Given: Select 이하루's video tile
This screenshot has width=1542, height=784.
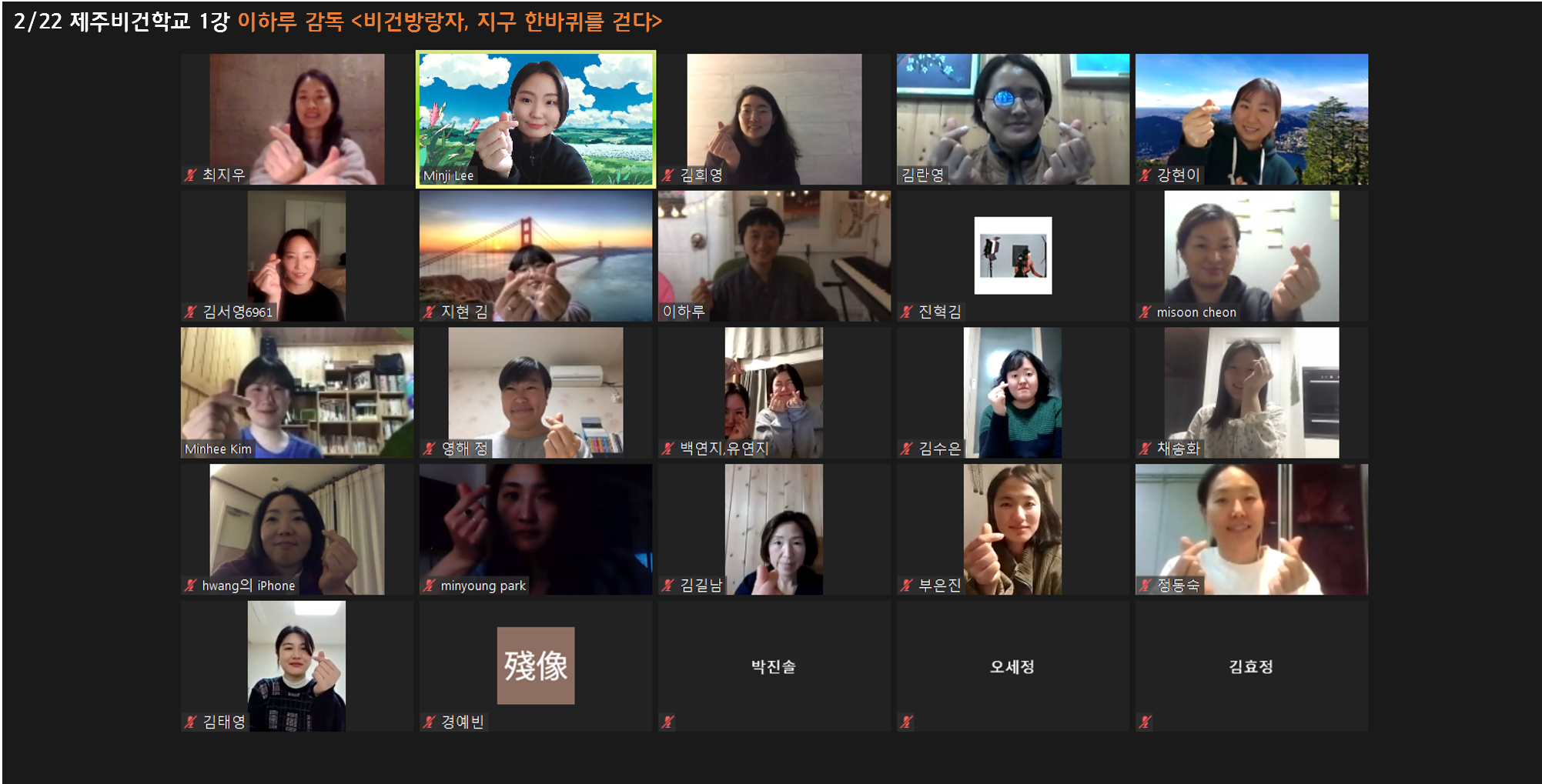Looking at the screenshot, I should 774,256.
